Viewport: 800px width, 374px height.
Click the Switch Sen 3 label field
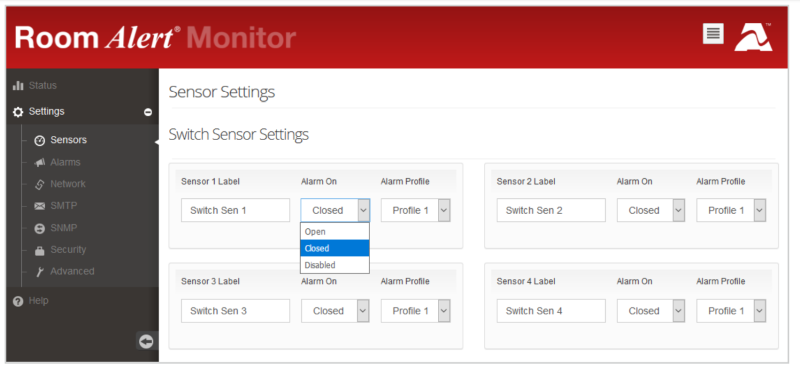(x=235, y=311)
